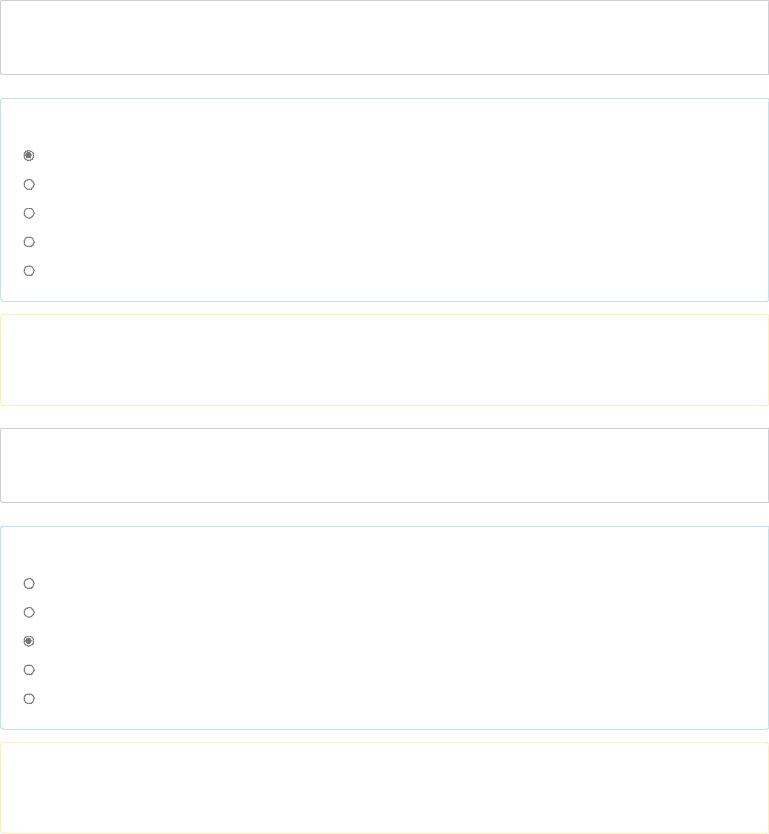The height and width of the screenshot is (834, 769).
Task: Select the first radio option in lower group
Action: [29, 583]
